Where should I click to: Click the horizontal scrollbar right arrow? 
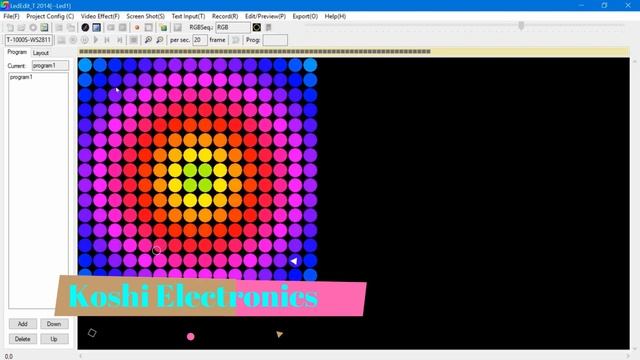[628, 356]
